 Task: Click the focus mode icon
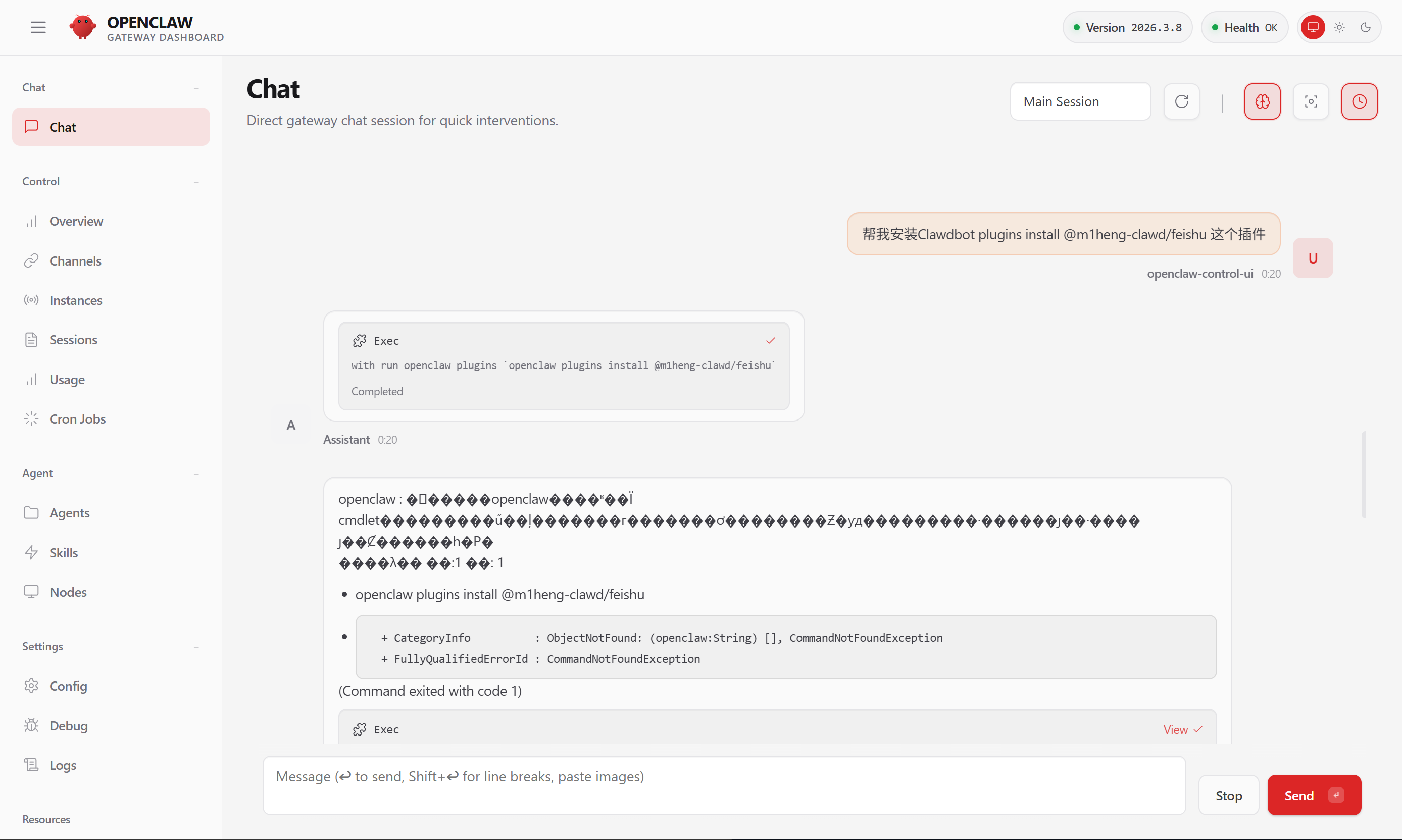tap(1310, 101)
